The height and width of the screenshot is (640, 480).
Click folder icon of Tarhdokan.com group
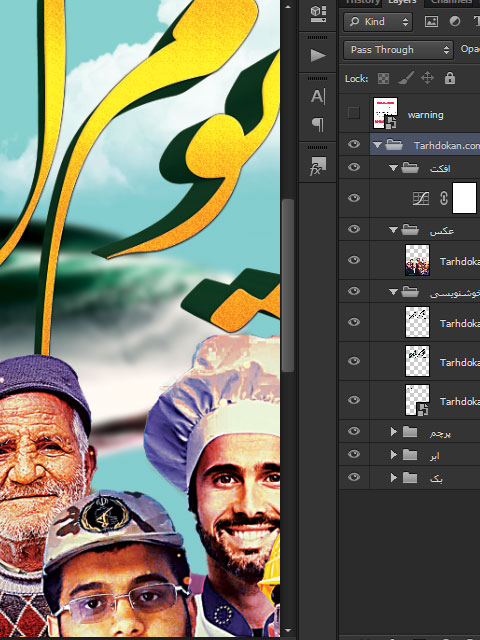coord(394,144)
